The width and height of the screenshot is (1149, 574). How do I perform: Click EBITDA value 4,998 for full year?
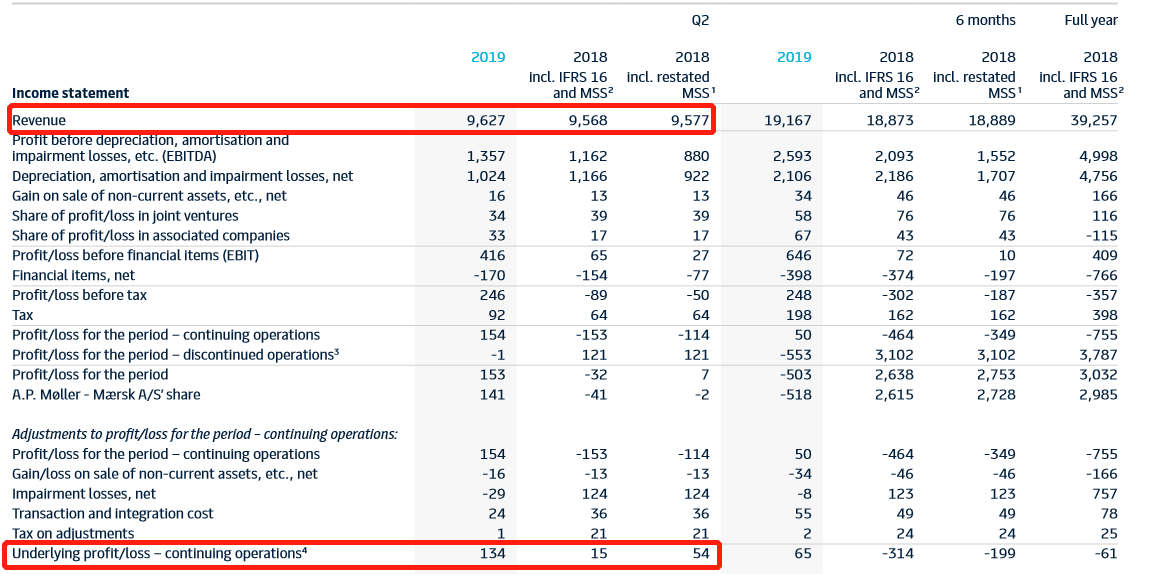1098,156
